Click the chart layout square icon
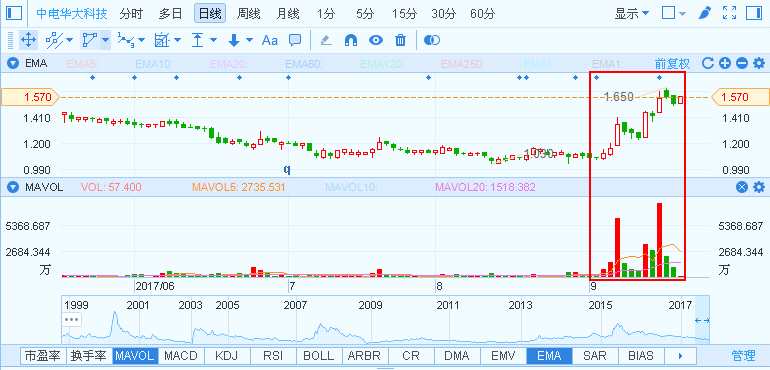This screenshot has width=770, height=370. pos(668,13)
